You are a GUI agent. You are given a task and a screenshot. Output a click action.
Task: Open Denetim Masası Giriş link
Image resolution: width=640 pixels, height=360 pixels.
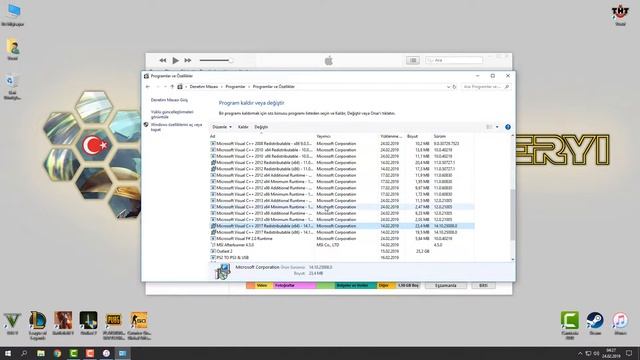pos(169,100)
